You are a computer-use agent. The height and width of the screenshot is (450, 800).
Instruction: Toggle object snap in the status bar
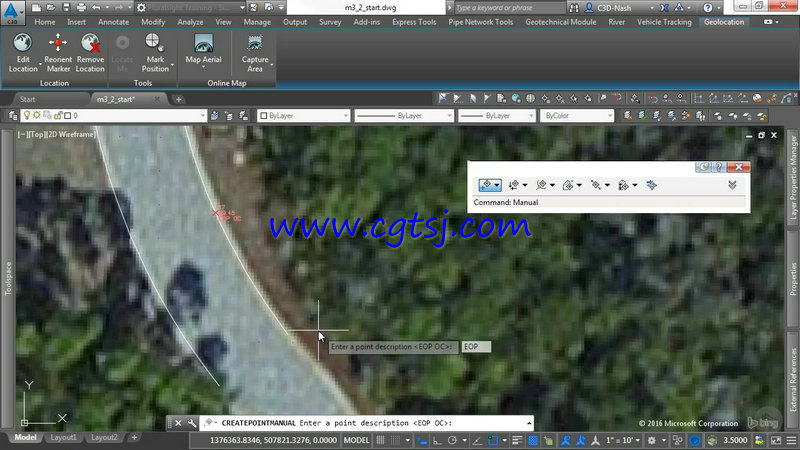(492, 440)
